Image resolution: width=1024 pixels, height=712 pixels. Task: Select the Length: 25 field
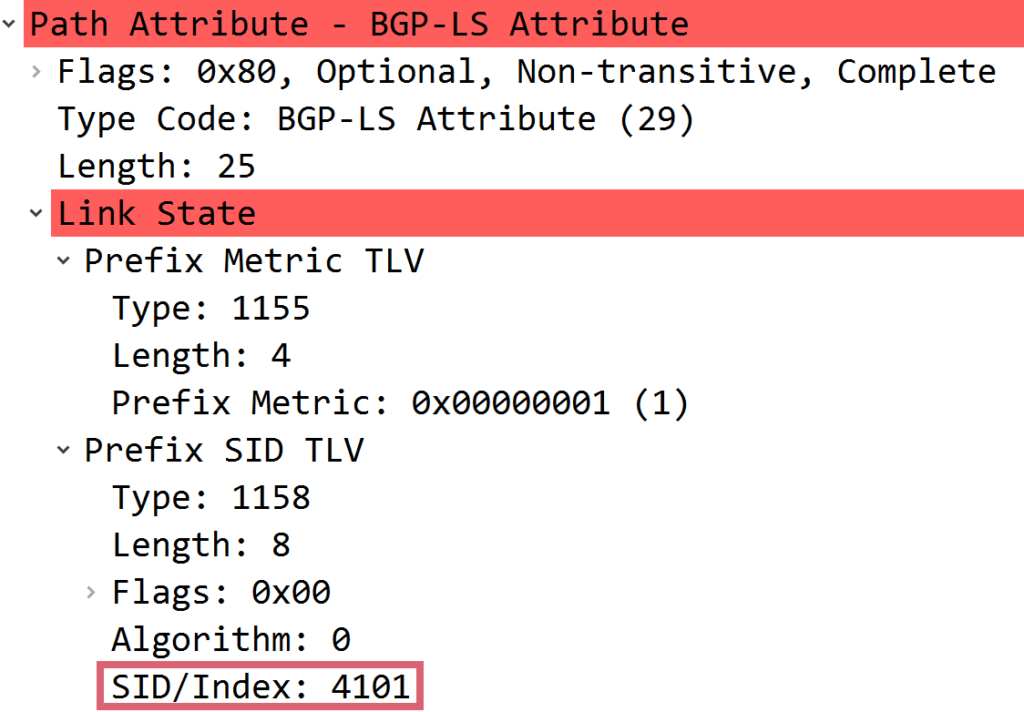pyautogui.click(x=156, y=166)
